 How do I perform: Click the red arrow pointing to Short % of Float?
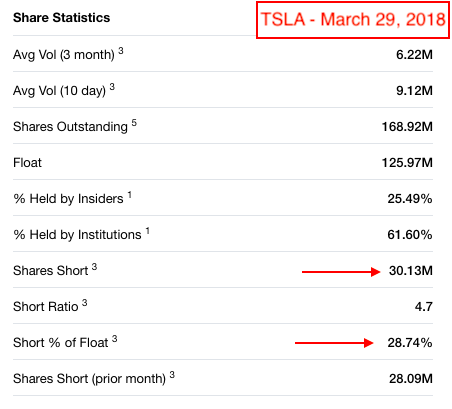click(334, 343)
